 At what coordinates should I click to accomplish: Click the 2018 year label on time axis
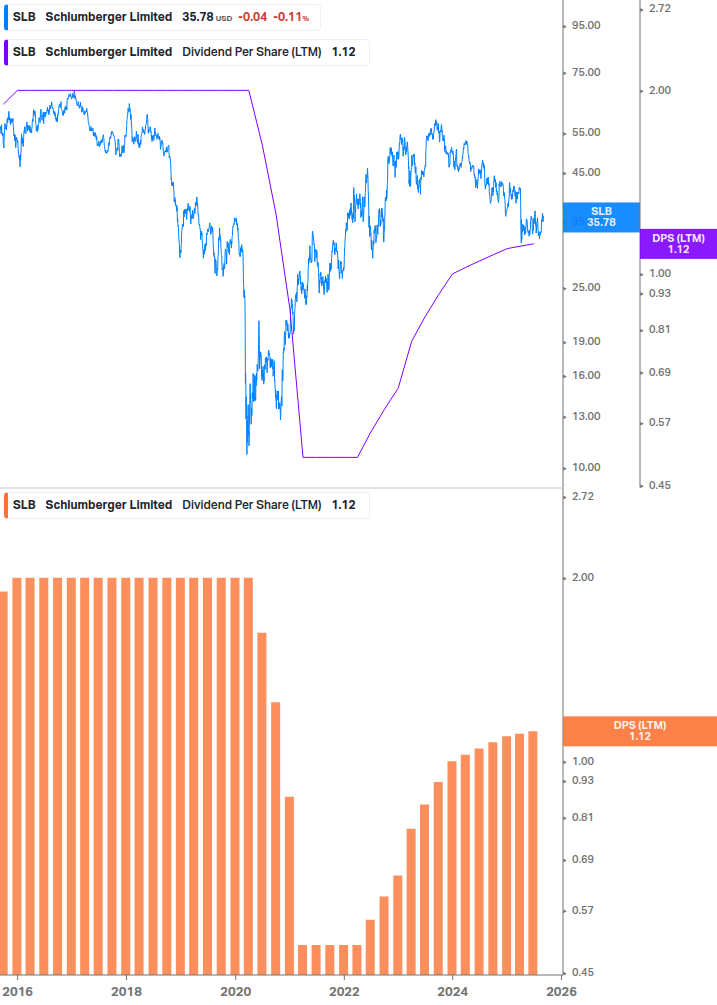(x=126, y=992)
